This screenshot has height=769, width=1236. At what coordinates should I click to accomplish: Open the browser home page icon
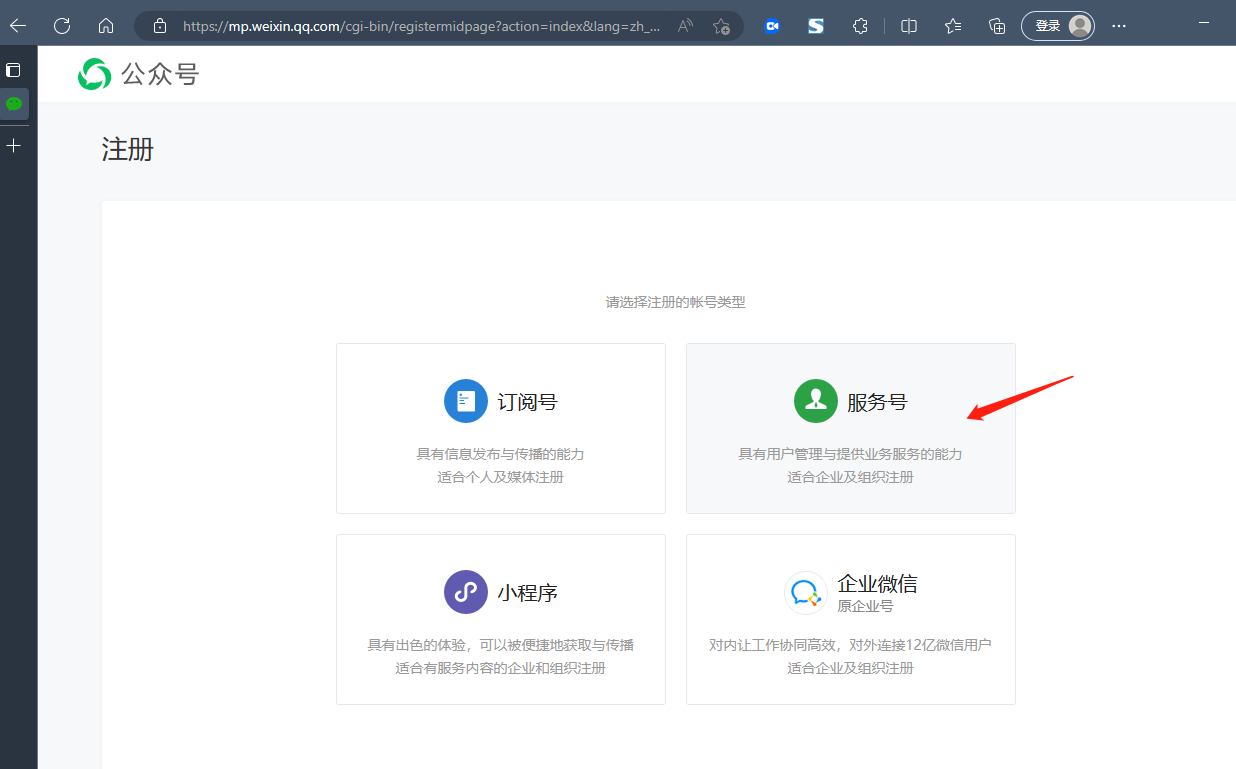[106, 26]
